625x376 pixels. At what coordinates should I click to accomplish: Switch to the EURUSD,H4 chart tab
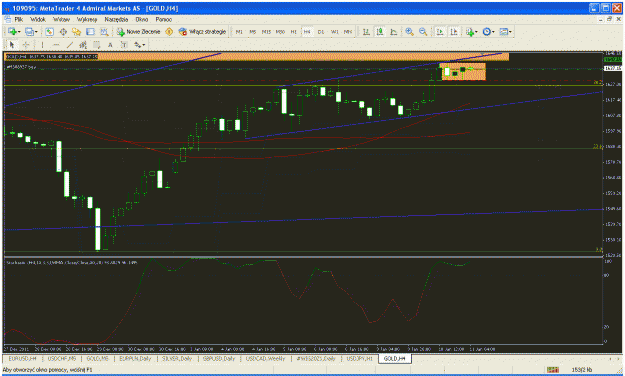pos(22,359)
